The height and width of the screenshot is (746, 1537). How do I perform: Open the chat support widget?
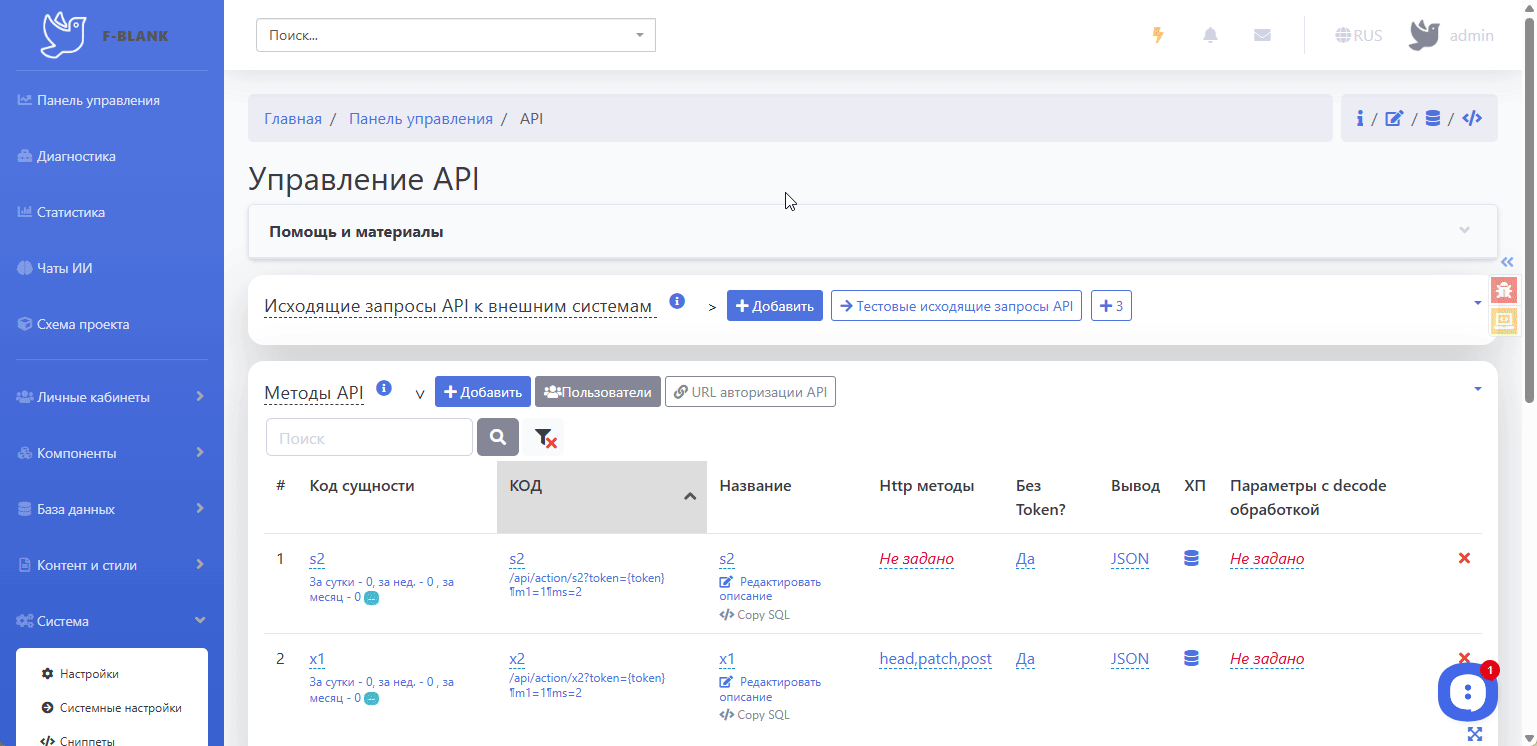[x=1466, y=691]
